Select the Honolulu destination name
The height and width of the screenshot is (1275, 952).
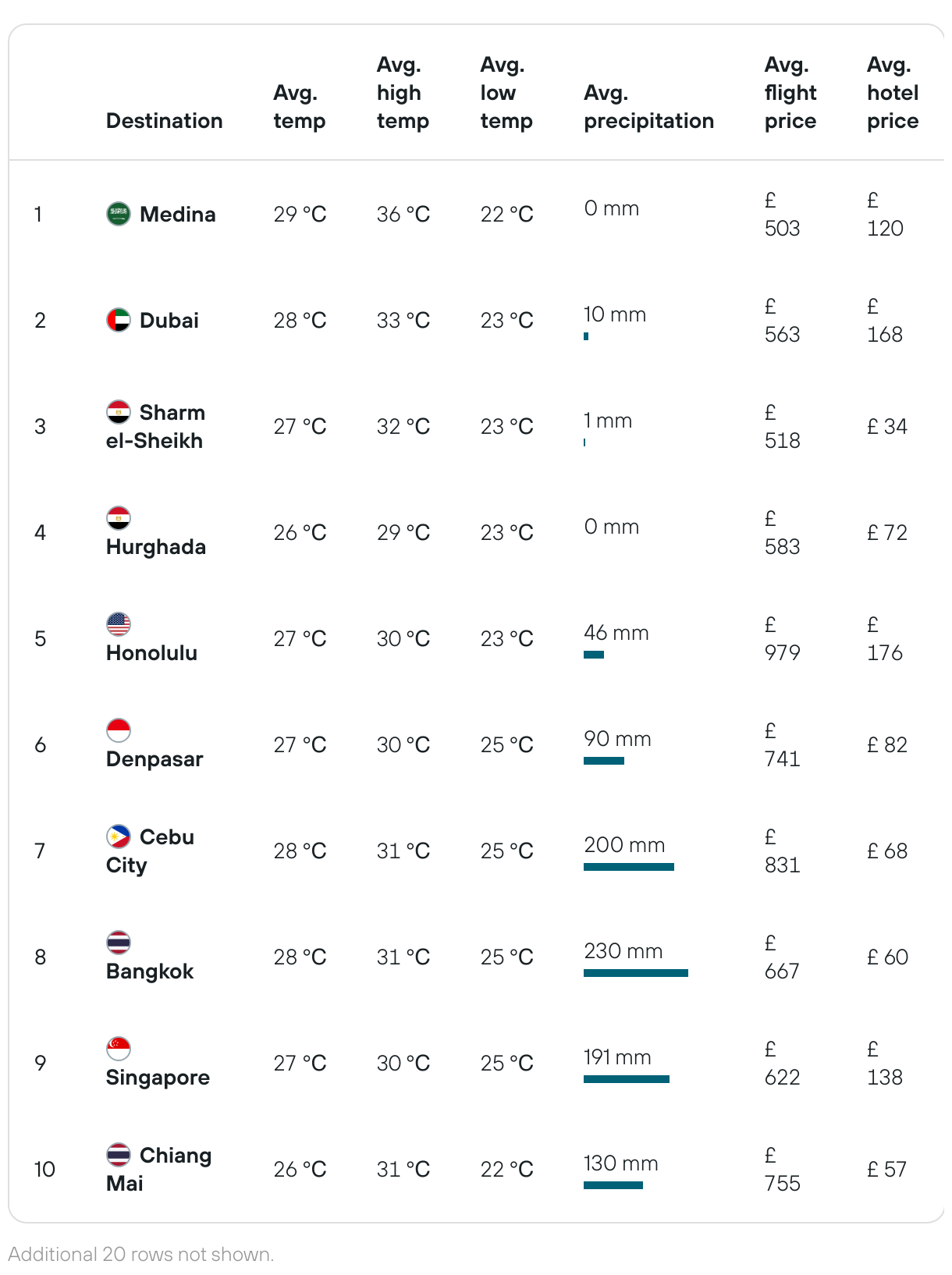coord(151,653)
